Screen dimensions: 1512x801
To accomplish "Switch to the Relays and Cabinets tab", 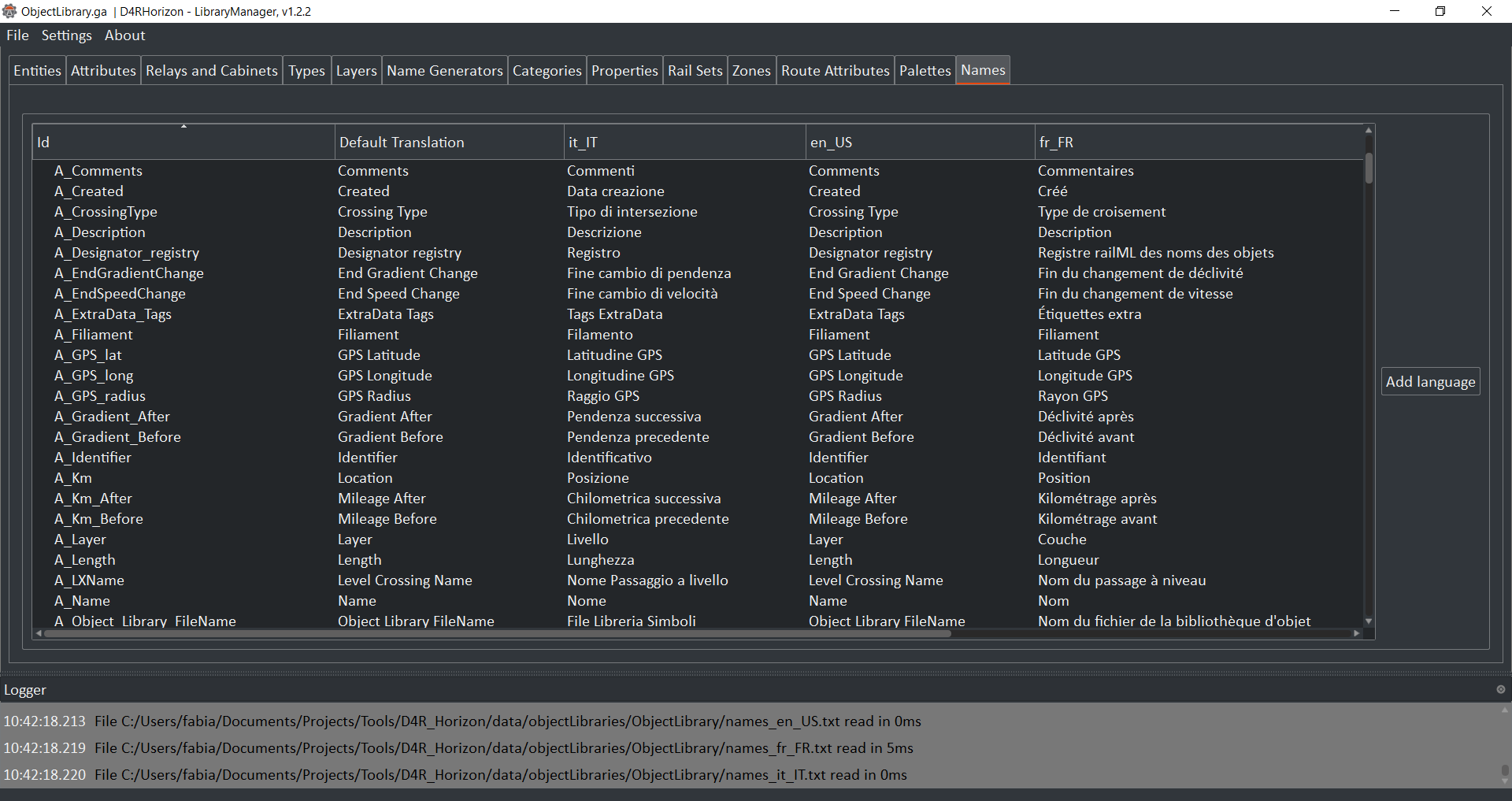I will pyautogui.click(x=211, y=71).
